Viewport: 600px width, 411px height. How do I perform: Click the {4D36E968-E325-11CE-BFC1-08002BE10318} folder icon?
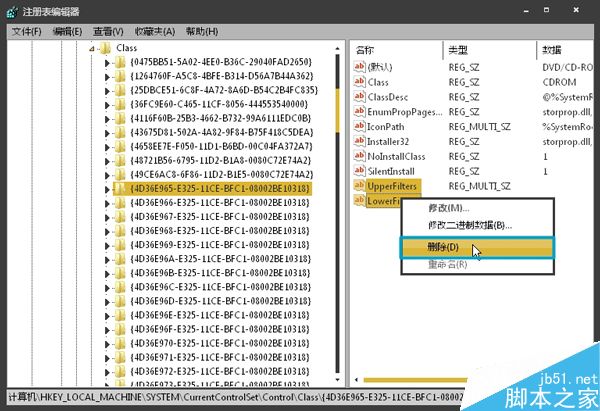(120, 231)
